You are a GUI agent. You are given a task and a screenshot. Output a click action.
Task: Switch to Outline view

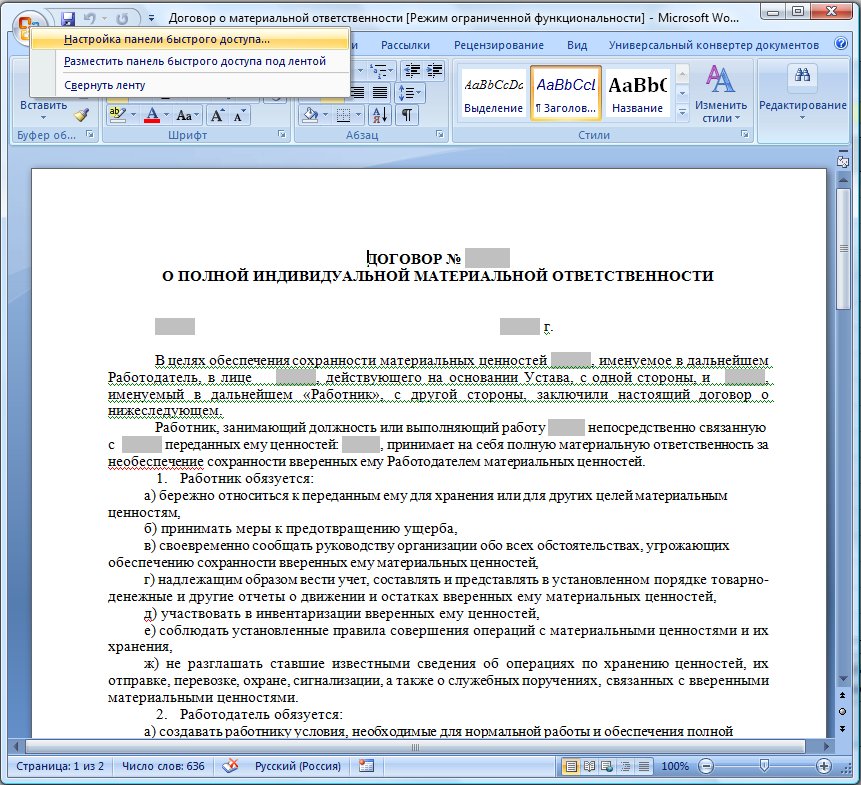click(x=625, y=766)
